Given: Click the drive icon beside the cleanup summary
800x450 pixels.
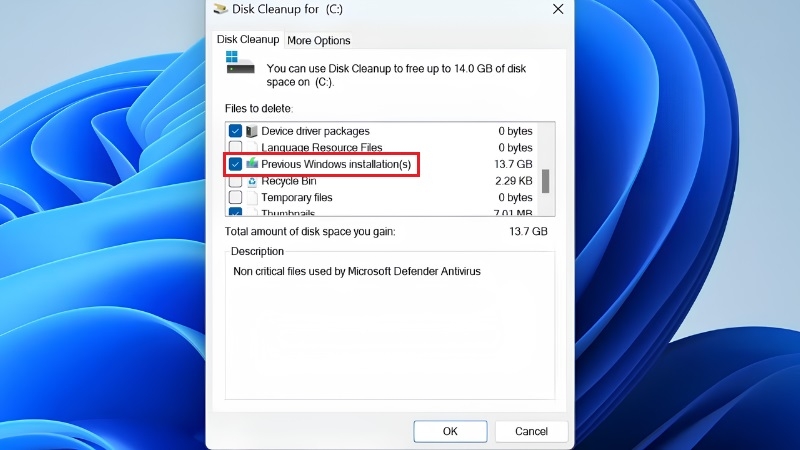Looking at the screenshot, I should pyautogui.click(x=240, y=63).
